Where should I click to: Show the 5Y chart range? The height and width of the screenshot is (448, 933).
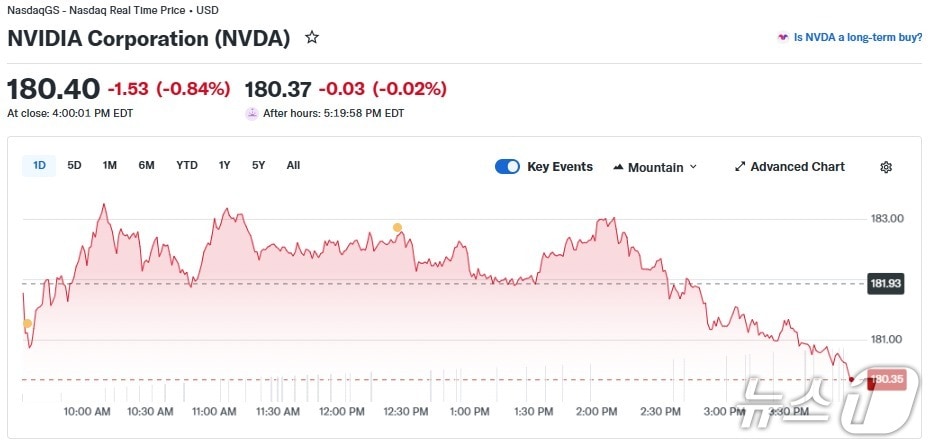pos(259,165)
